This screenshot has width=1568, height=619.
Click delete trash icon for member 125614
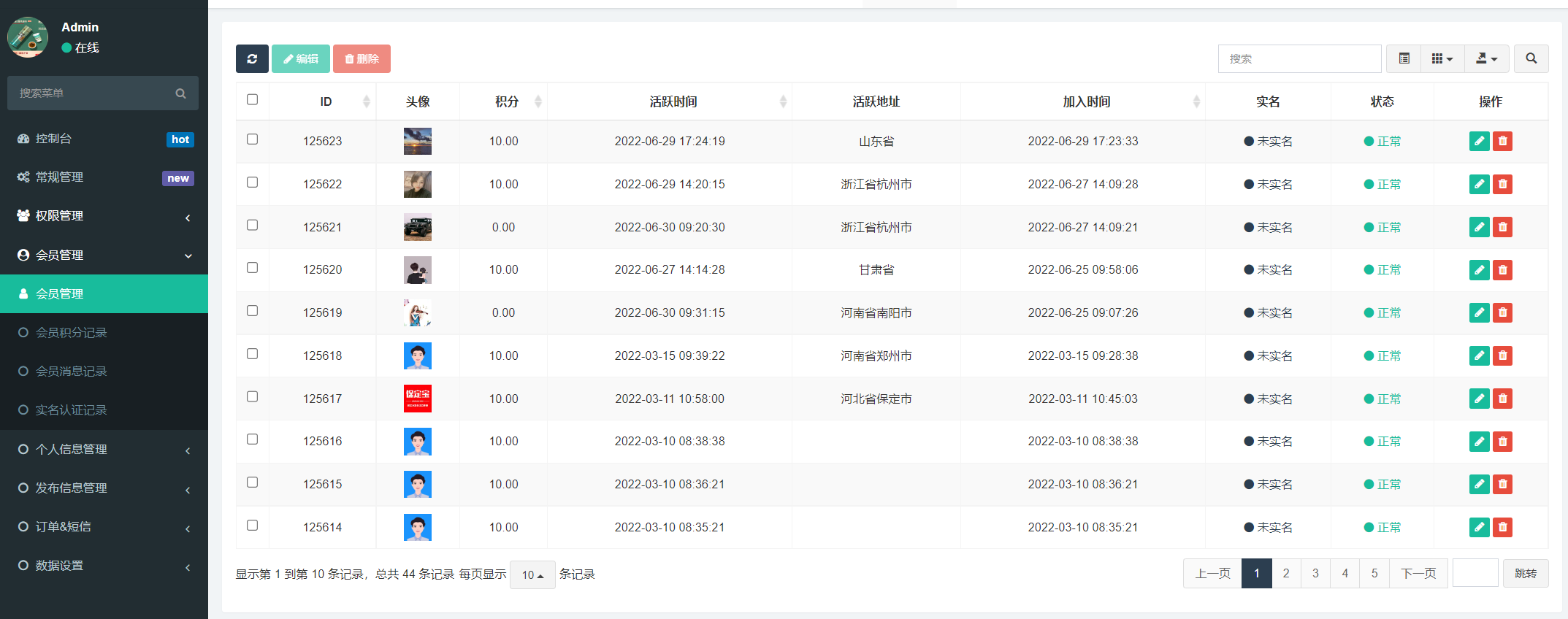(x=1502, y=527)
